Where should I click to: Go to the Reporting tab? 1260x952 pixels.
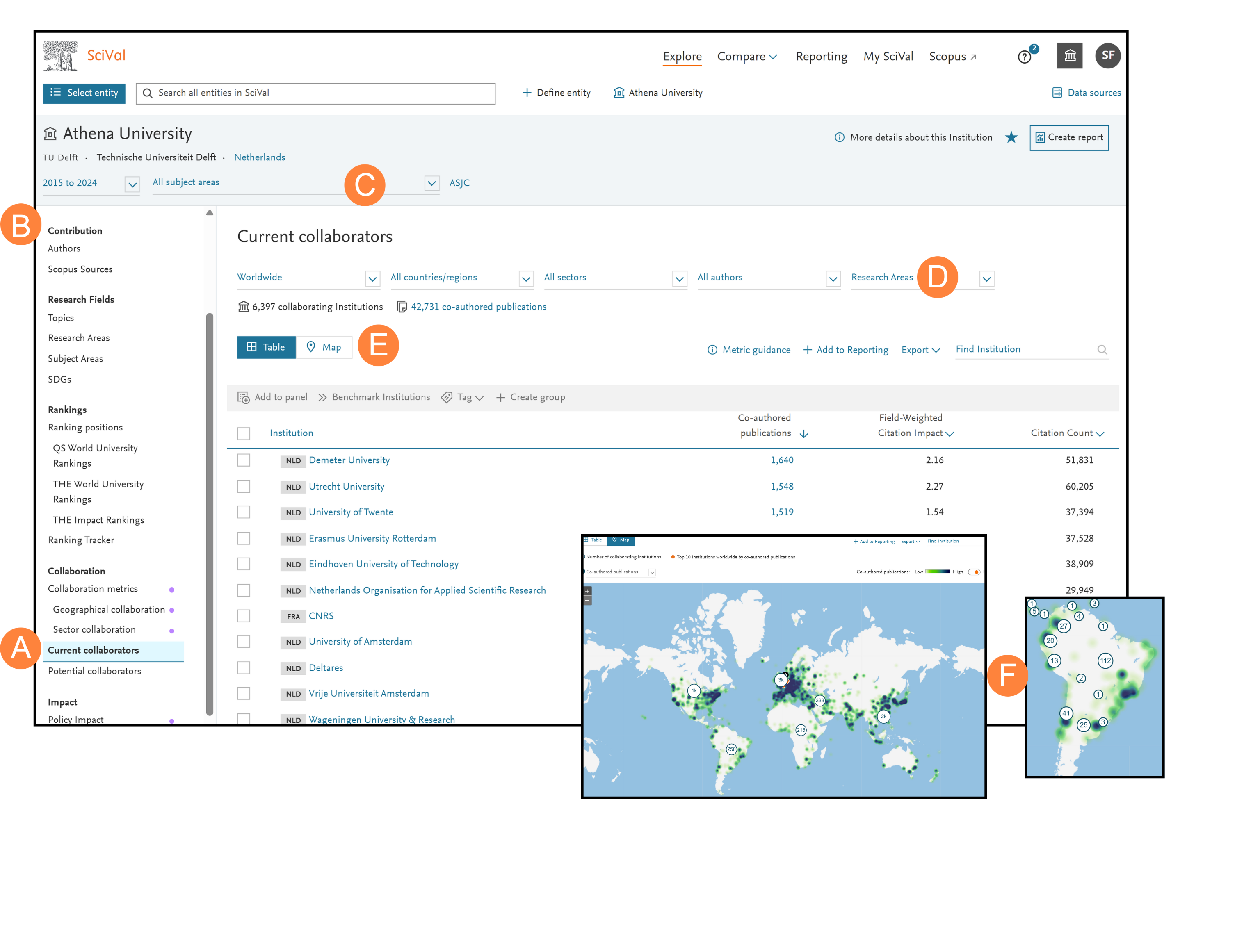tap(822, 56)
